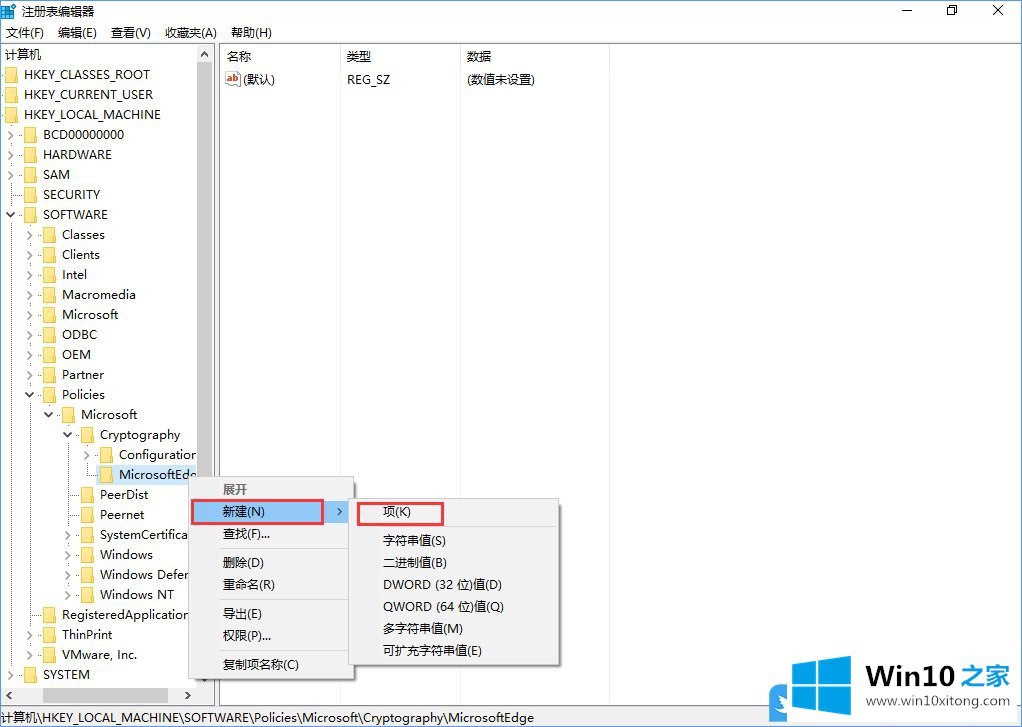Screen dimensions: 1022x727
Task: Click the Intel folder icon
Action: tap(49, 275)
